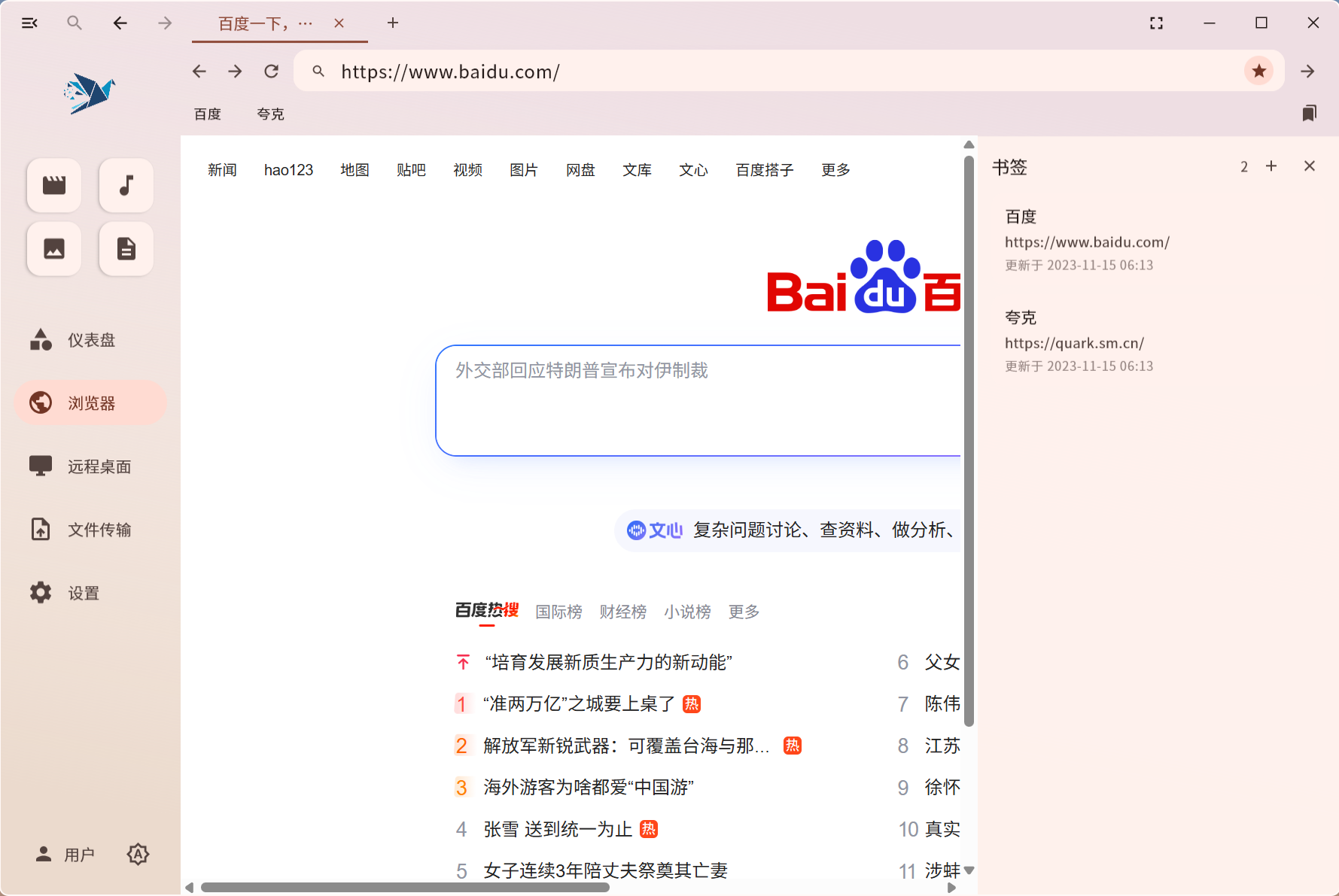The width and height of the screenshot is (1339, 896).
Task: Open the document tile
Action: [x=126, y=248]
